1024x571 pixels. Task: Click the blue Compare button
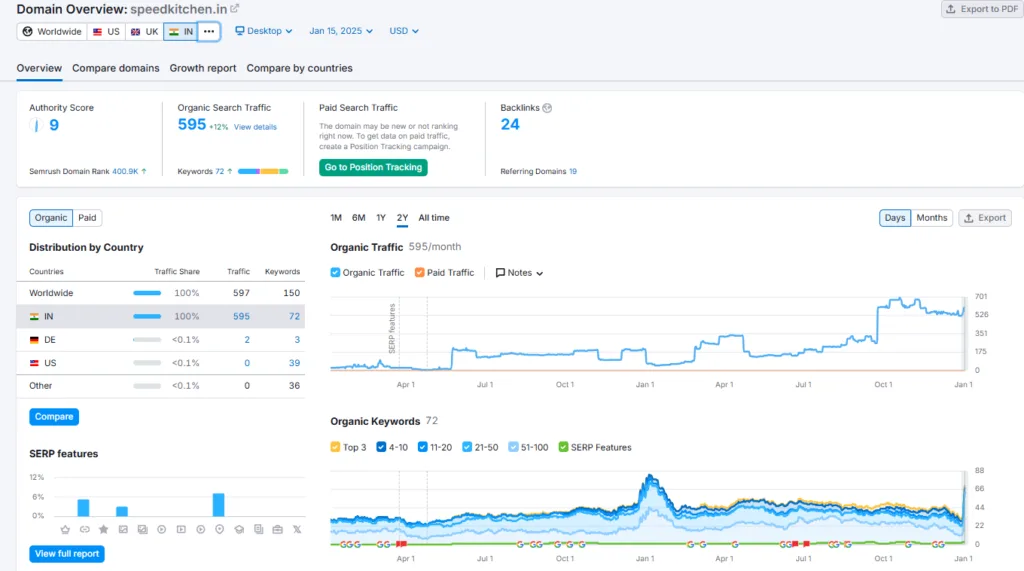54,417
